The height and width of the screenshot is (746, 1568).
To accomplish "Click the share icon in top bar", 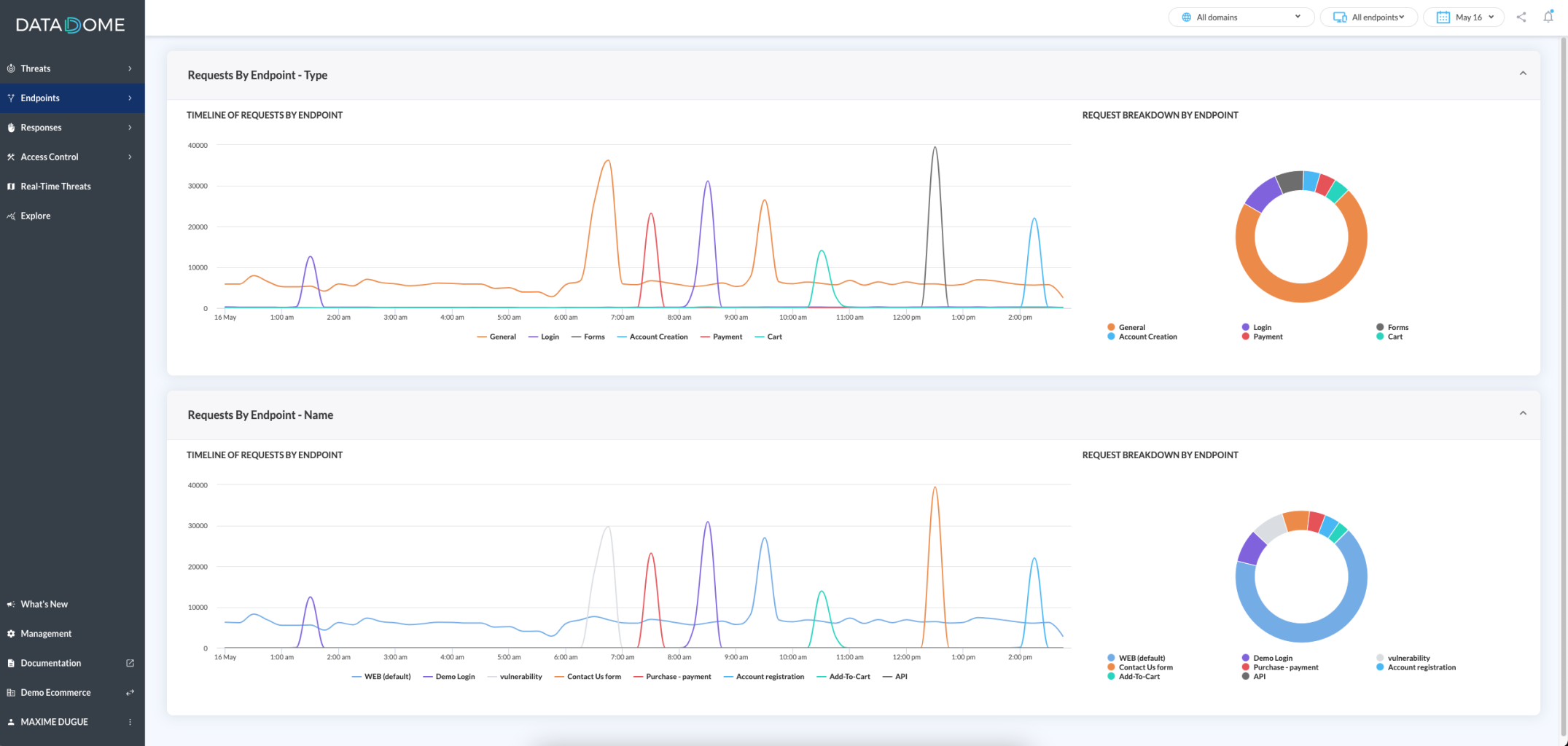I will pyautogui.click(x=1521, y=17).
